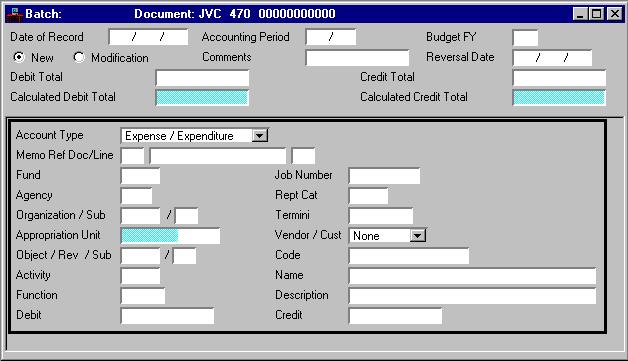Screen dimensions: 628x361
Task: Click the Vendor / Cust None combo box
Action: click(x=387, y=236)
